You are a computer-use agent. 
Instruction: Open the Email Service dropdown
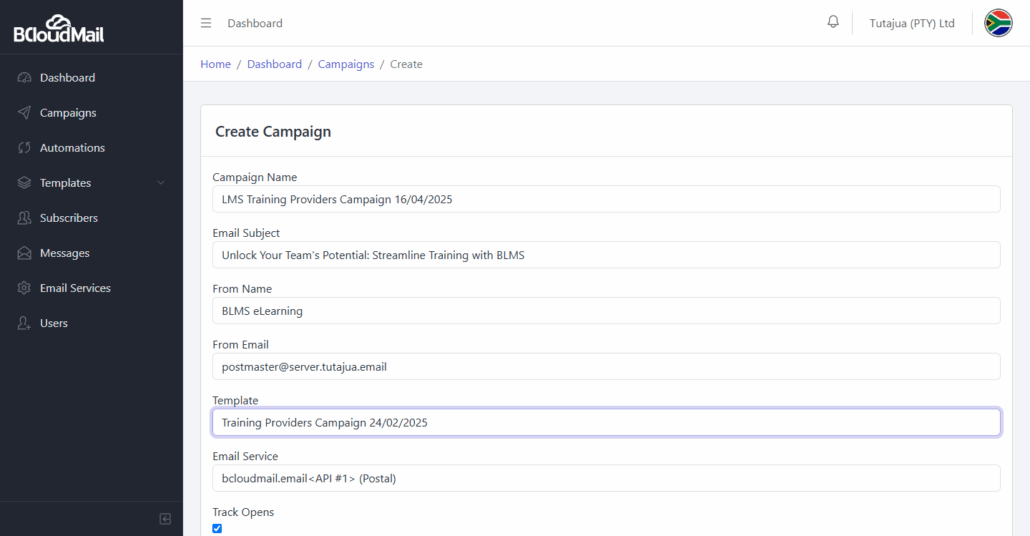(606, 478)
